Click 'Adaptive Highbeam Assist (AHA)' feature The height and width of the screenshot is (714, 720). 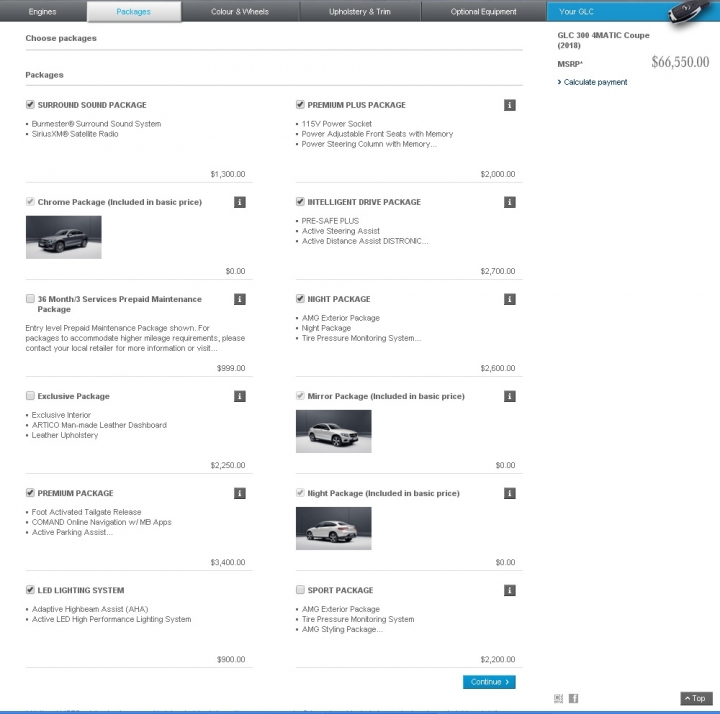click(90, 609)
